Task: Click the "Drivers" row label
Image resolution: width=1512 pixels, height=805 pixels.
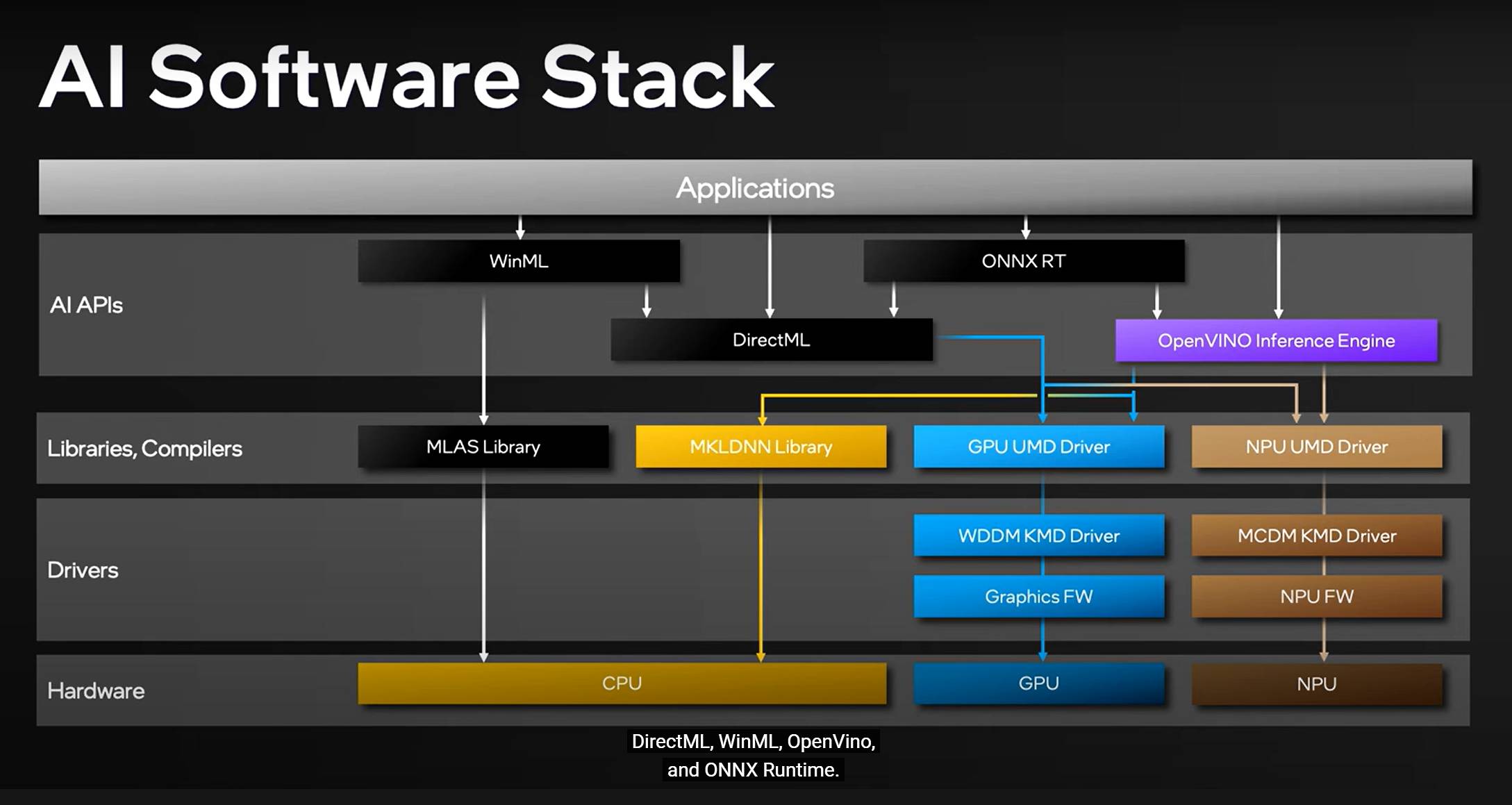Action: (x=83, y=570)
